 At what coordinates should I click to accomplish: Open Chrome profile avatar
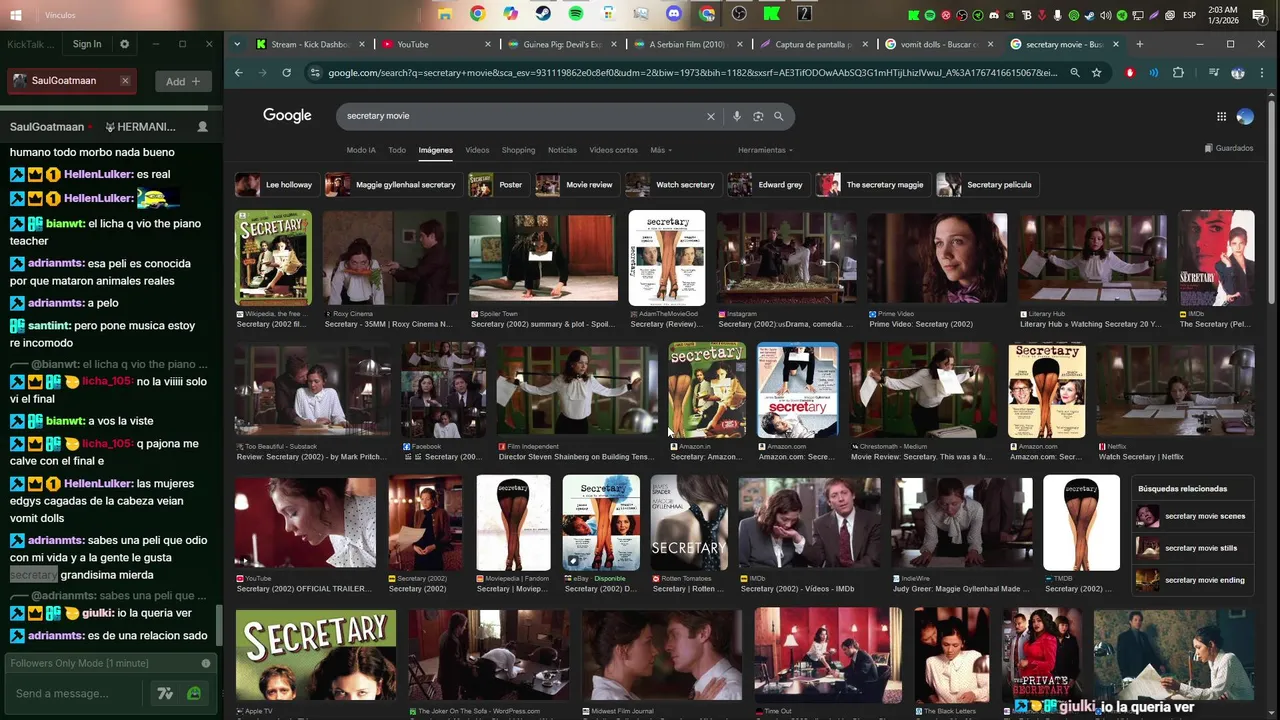[1238, 73]
